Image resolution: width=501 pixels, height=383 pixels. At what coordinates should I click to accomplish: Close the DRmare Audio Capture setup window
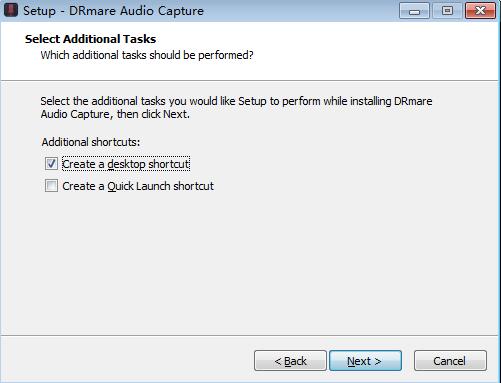point(480,11)
